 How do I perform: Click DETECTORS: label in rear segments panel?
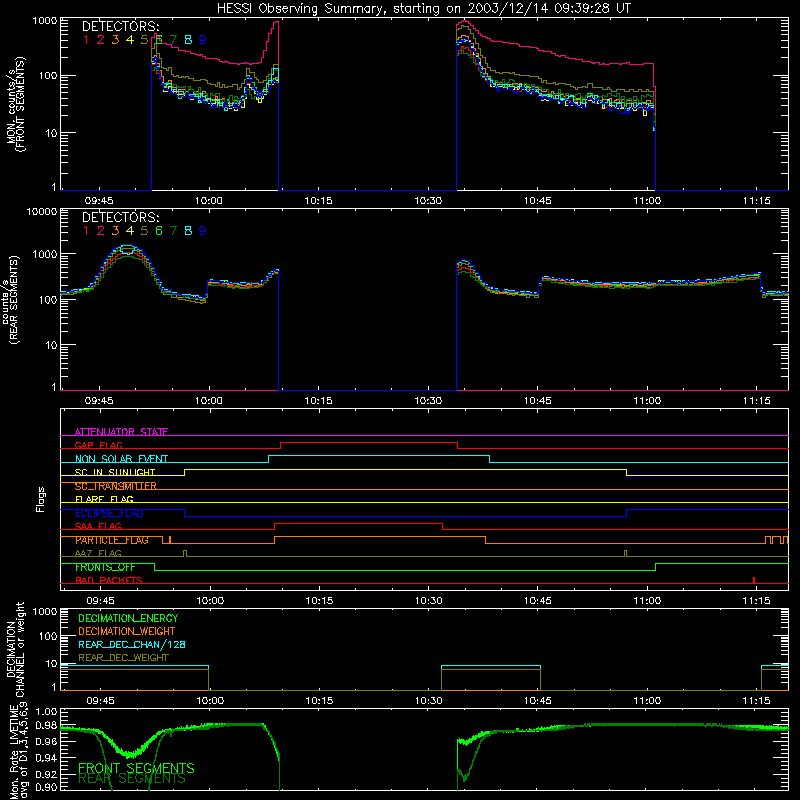(120, 217)
